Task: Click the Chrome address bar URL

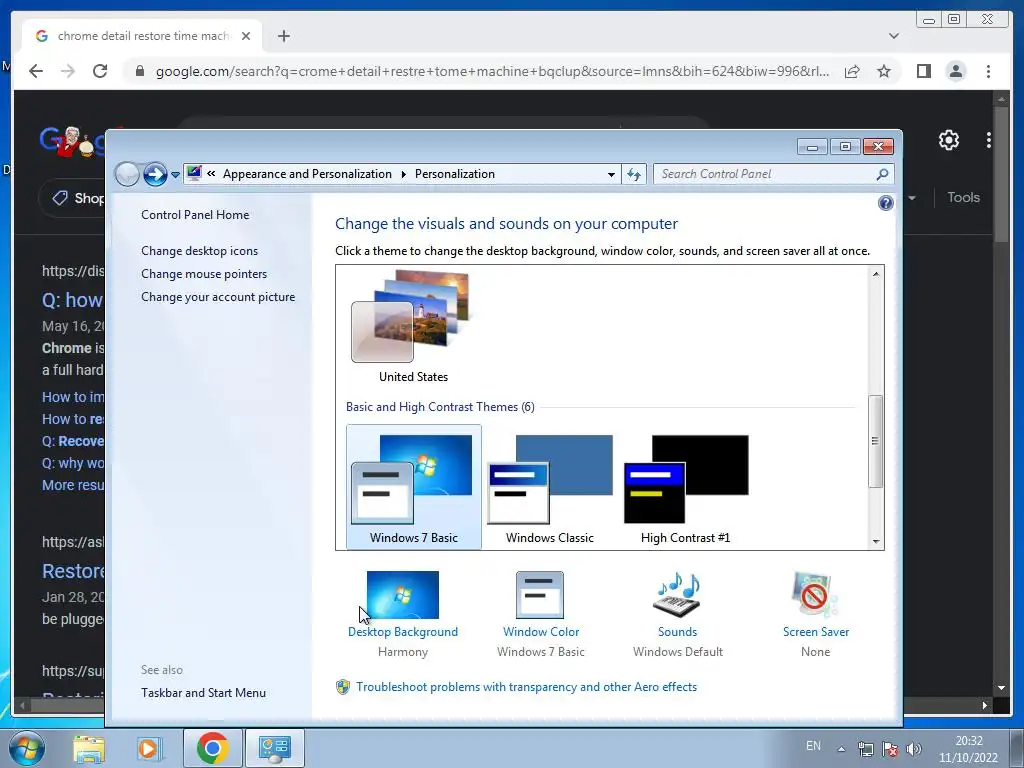Action: click(x=492, y=71)
